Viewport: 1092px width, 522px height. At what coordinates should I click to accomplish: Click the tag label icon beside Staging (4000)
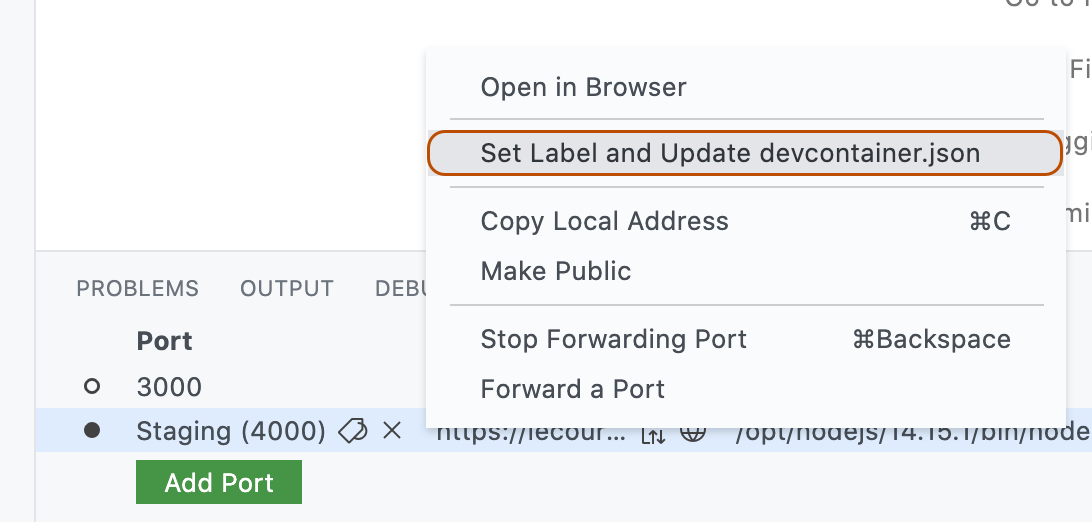[352, 432]
